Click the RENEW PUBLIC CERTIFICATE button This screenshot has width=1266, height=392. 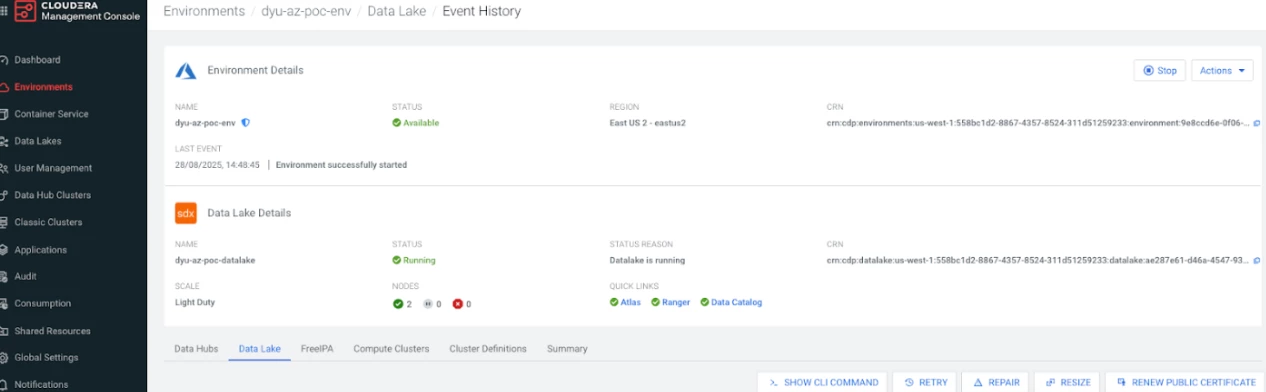coord(1186,382)
